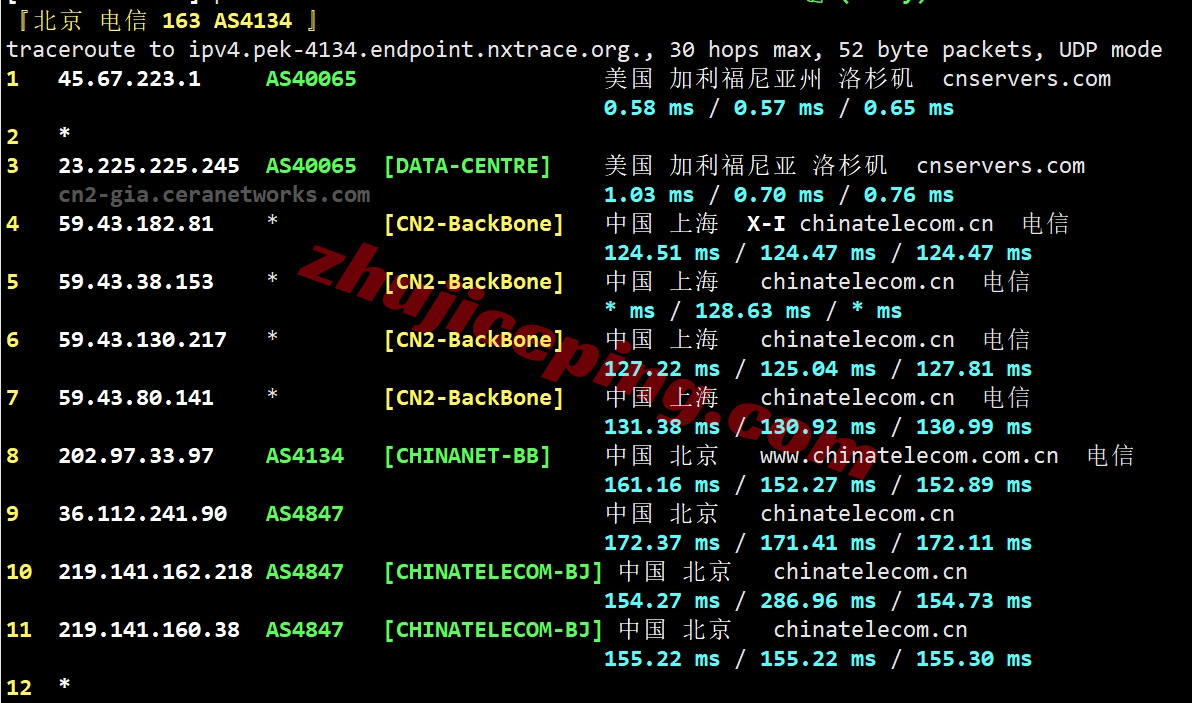Image resolution: width=1192 pixels, height=703 pixels.
Task: Click IP address 59.43.182.81
Action: pos(136,224)
